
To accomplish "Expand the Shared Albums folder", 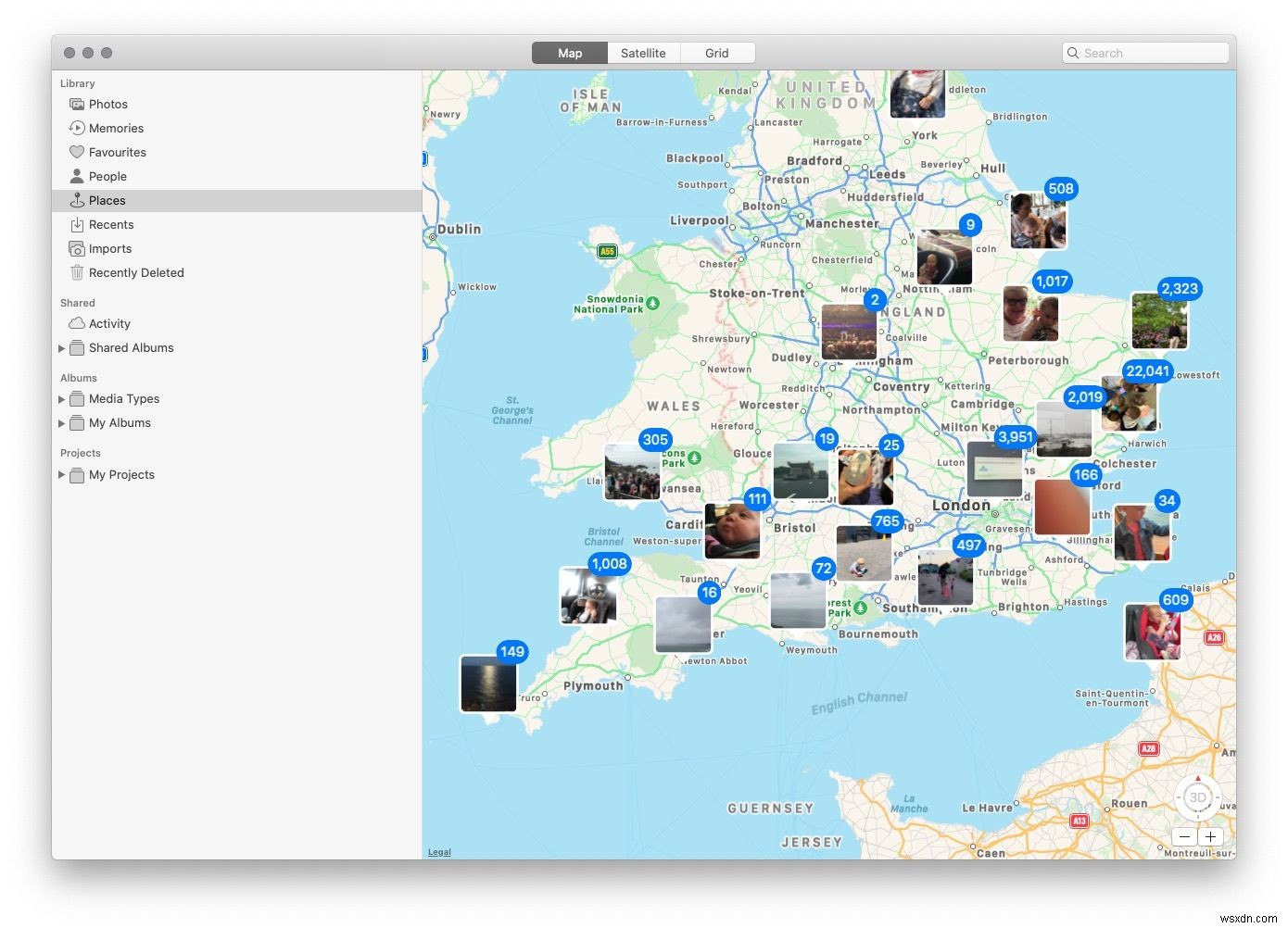I will pyautogui.click(x=62, y=348).
